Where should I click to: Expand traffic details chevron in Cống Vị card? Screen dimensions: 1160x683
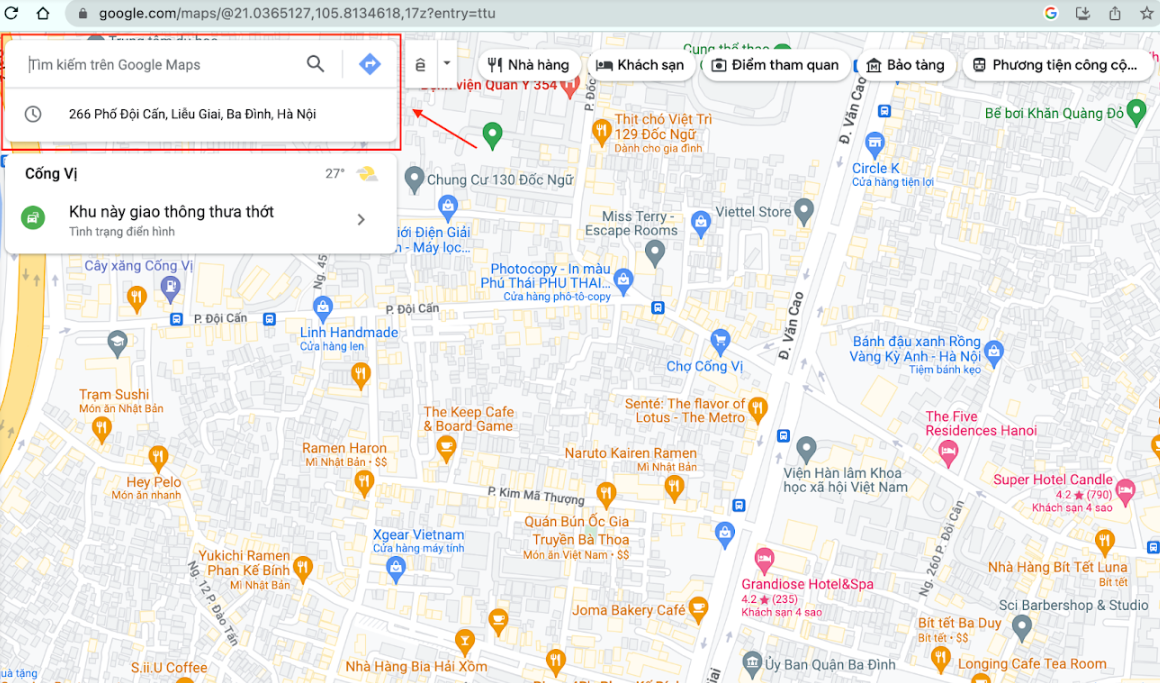coord(361,220)
